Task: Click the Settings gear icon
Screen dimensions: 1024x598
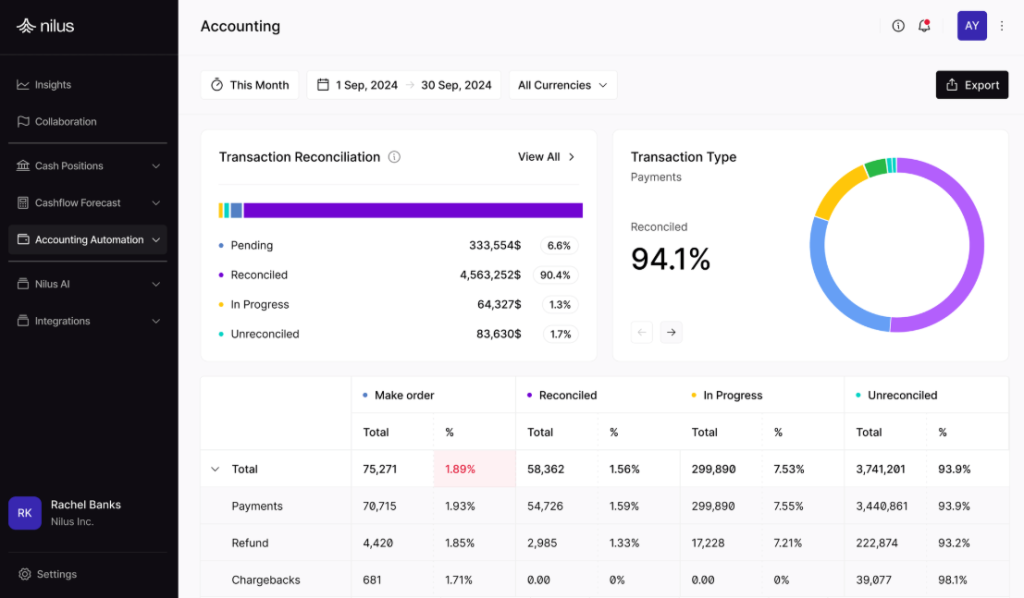Action: pos(24,574)
